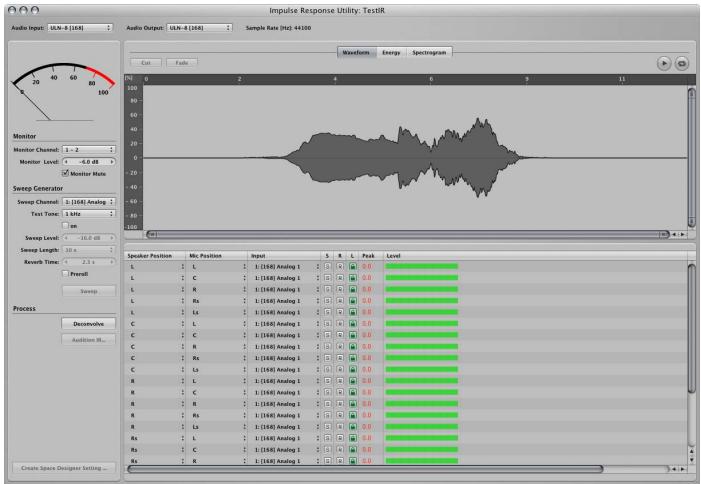The width and height of the screenshot is (701, 484).
Task: Uncheck the Monitor Mute checkbox
Action: (x=65, y=173)
